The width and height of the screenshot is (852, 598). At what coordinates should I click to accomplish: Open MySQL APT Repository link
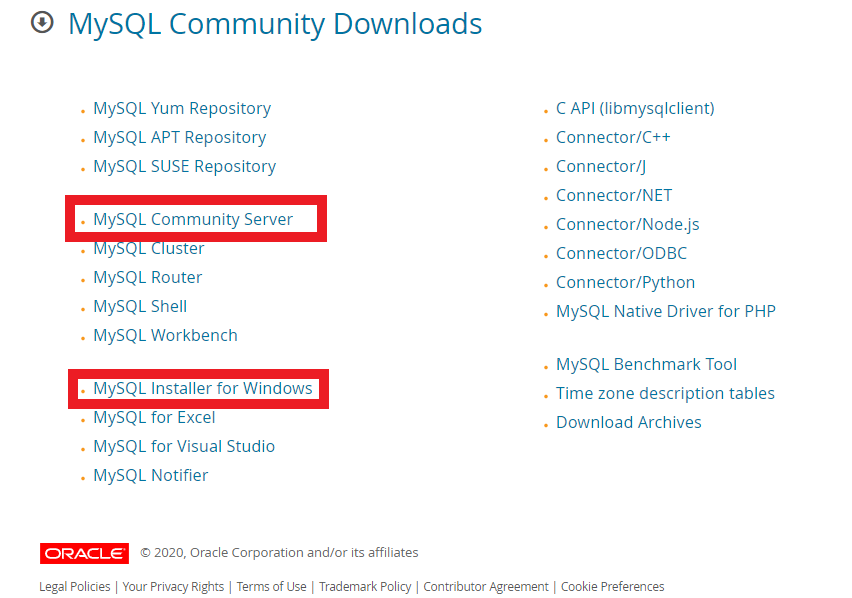(180, 137)
